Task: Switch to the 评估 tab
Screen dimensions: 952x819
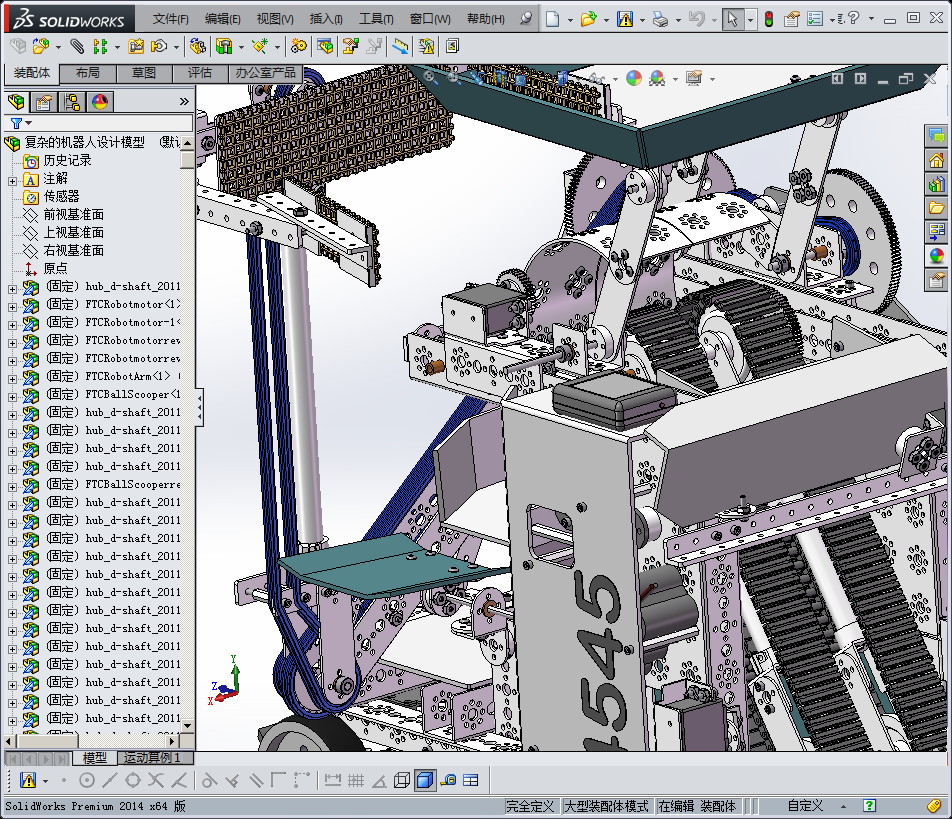Action: pos(200,73)
